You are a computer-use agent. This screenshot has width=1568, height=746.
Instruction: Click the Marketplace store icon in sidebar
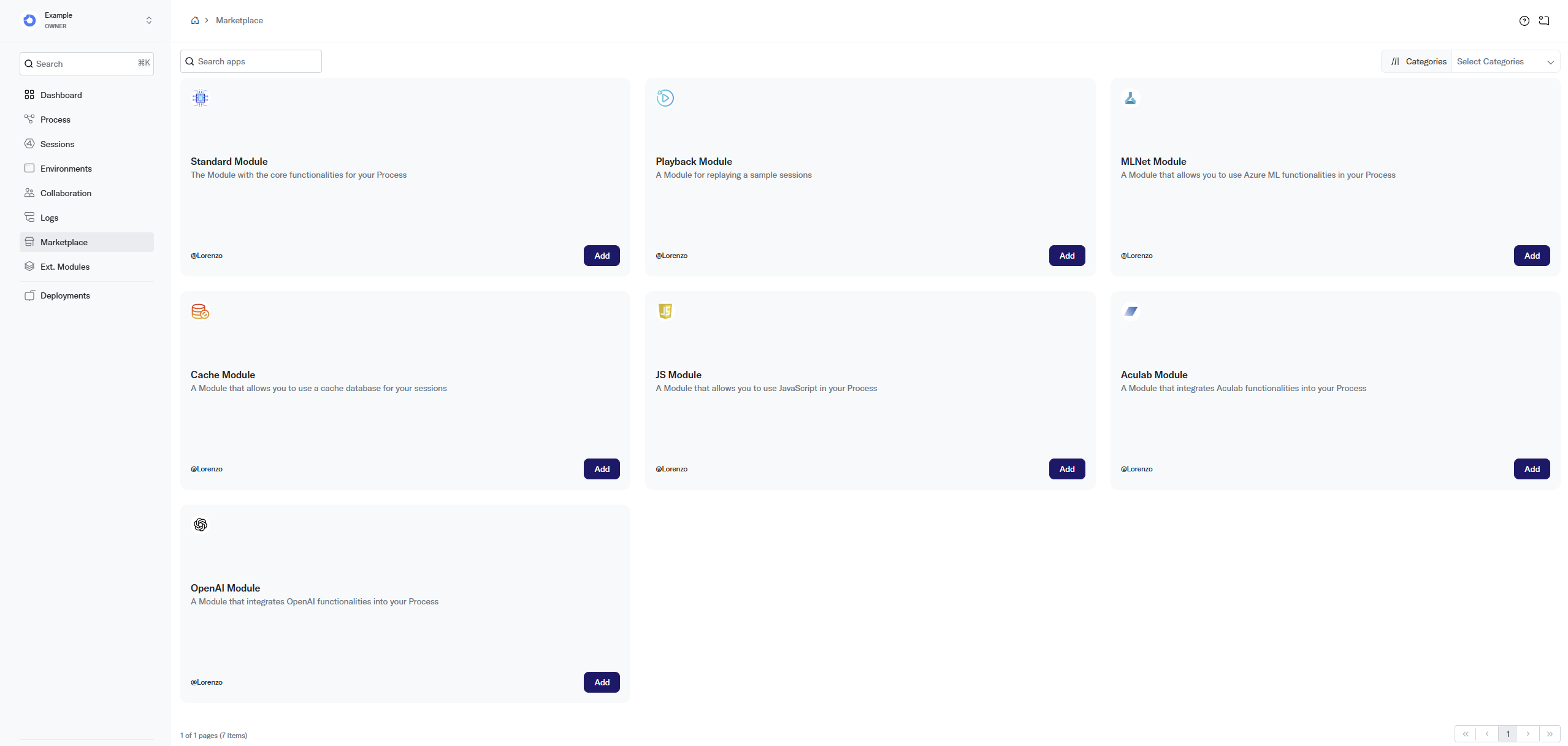[29, 242]
